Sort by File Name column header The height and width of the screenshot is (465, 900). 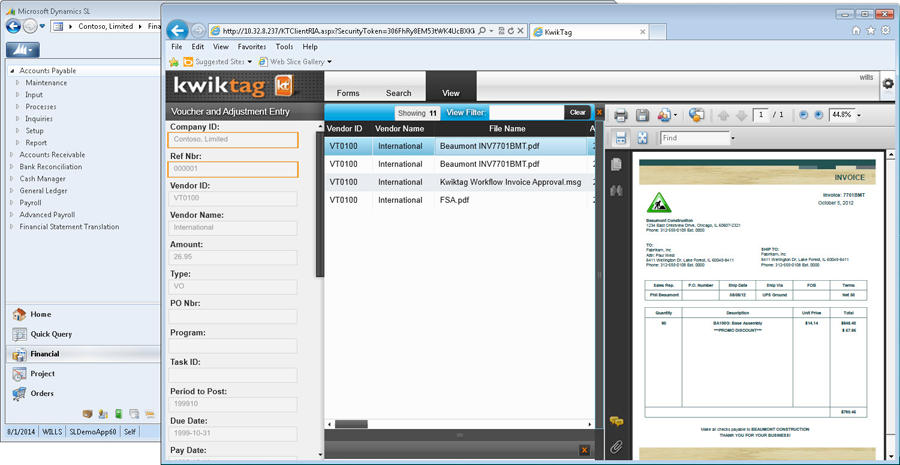pyautogui.click(x=507, y=129)
